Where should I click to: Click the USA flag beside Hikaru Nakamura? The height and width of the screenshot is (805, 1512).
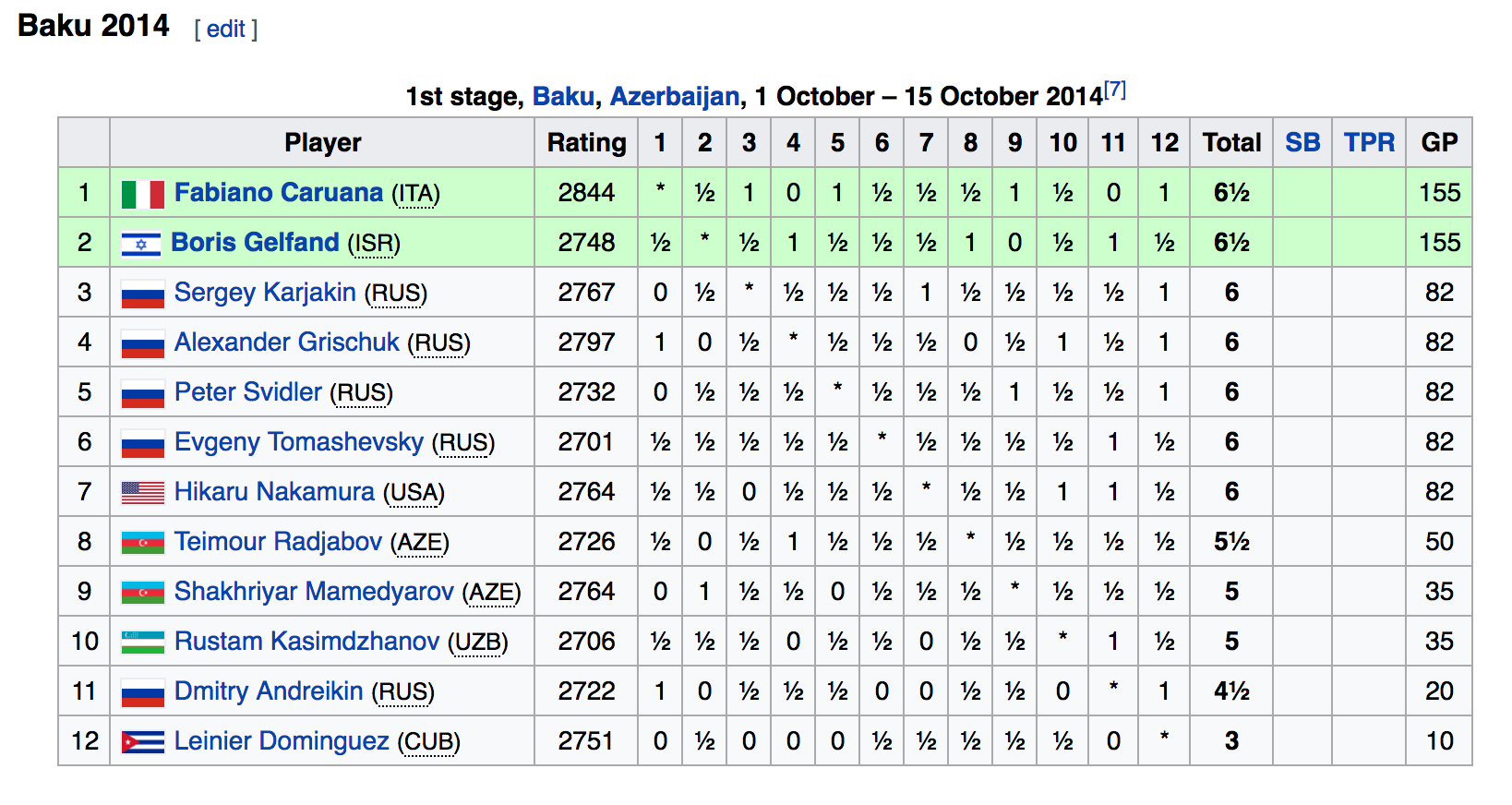[x=142, y=493]
